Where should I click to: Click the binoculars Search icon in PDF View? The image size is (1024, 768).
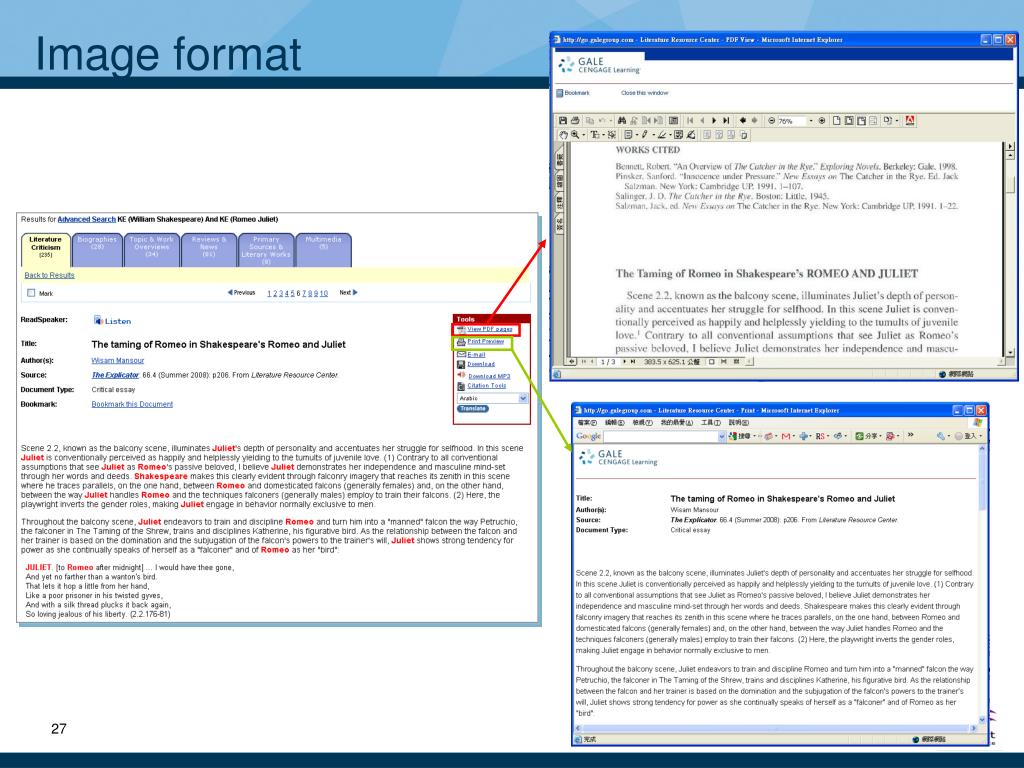click(x=622, y=120)
